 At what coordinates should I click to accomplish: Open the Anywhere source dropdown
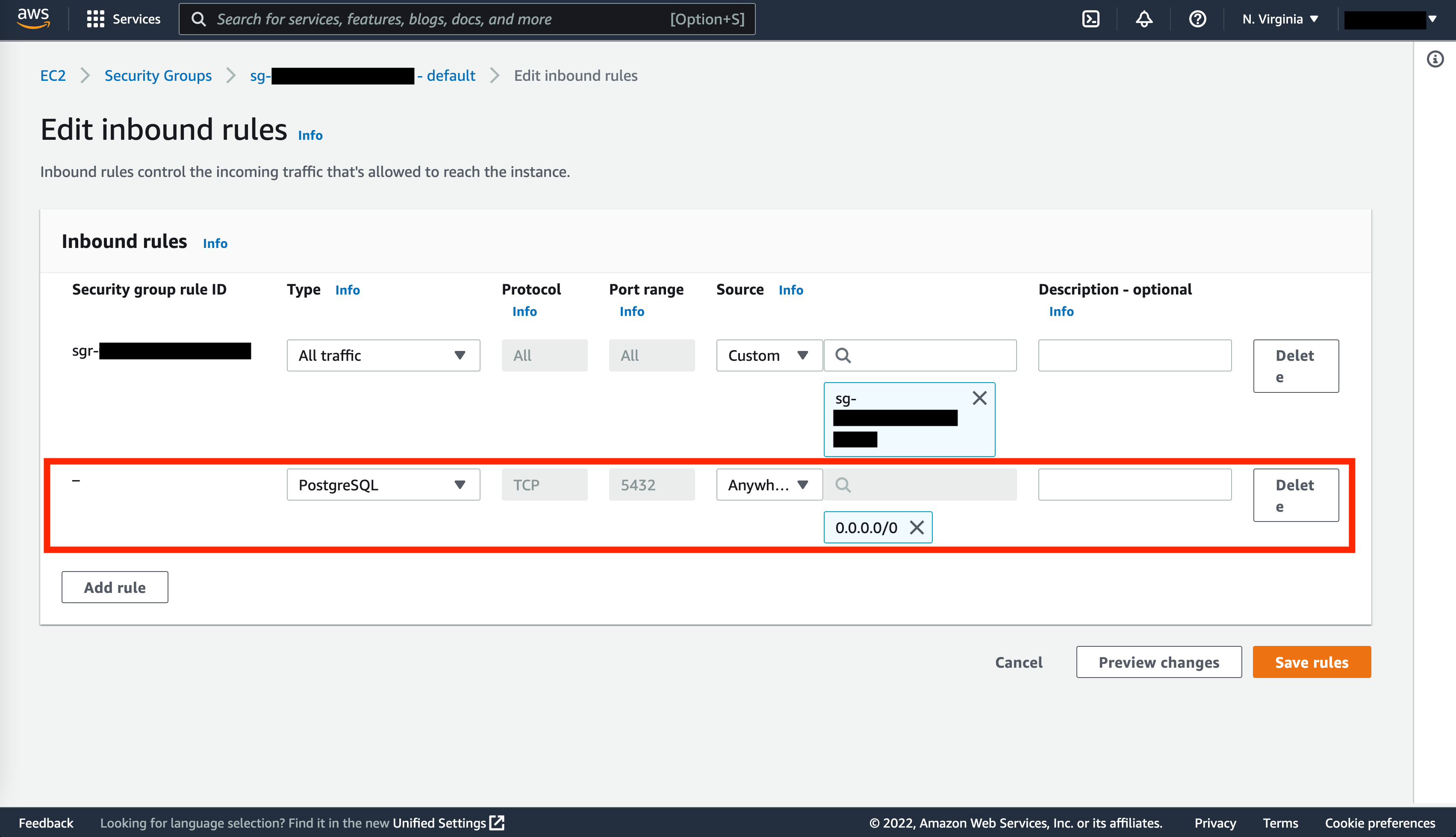(x=769, y=485)
